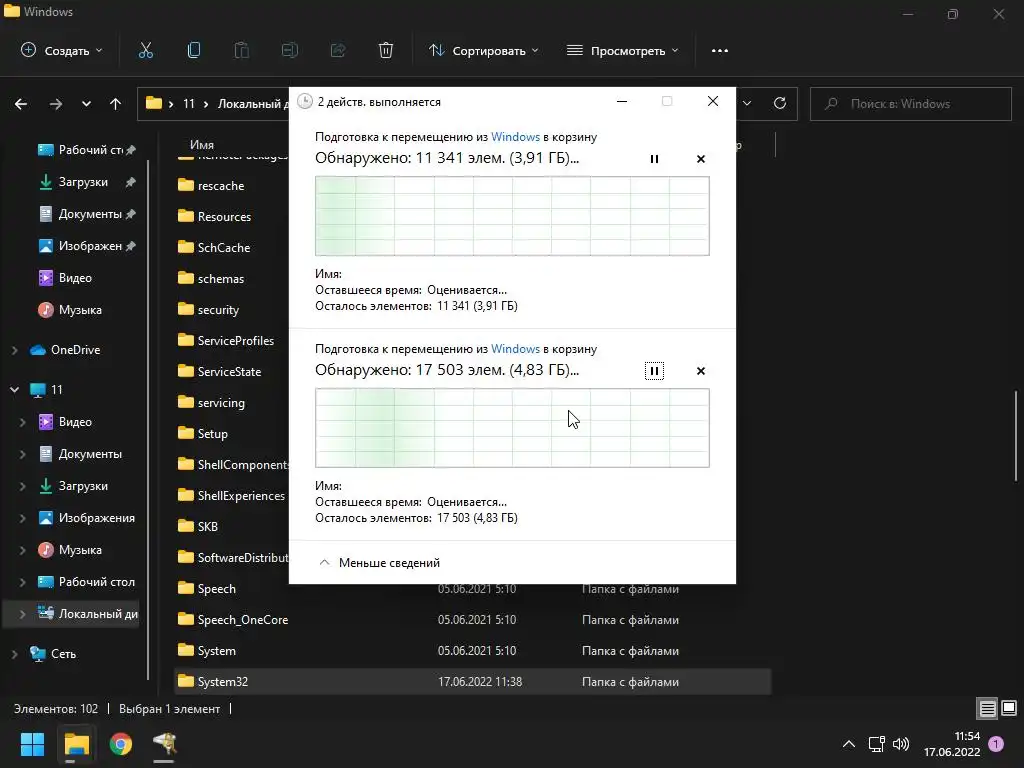Click the Copy icon in the toolbar
1024x768 pixels.
pyautogui.click(x=194, y=50)
